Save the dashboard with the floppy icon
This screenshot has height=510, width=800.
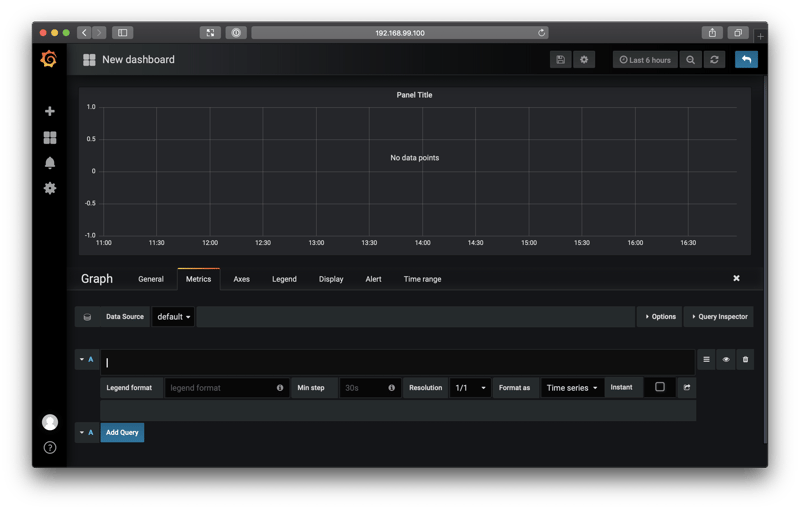(560, 60)
